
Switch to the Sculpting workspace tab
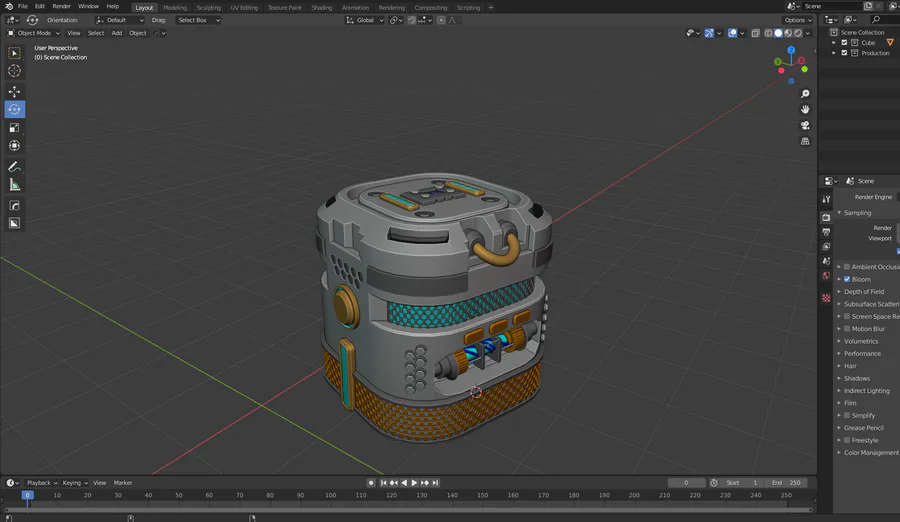point(208,7)
